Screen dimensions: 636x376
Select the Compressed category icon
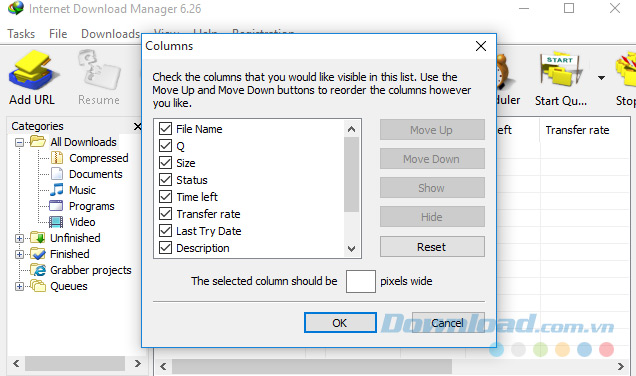coord(57,158)
